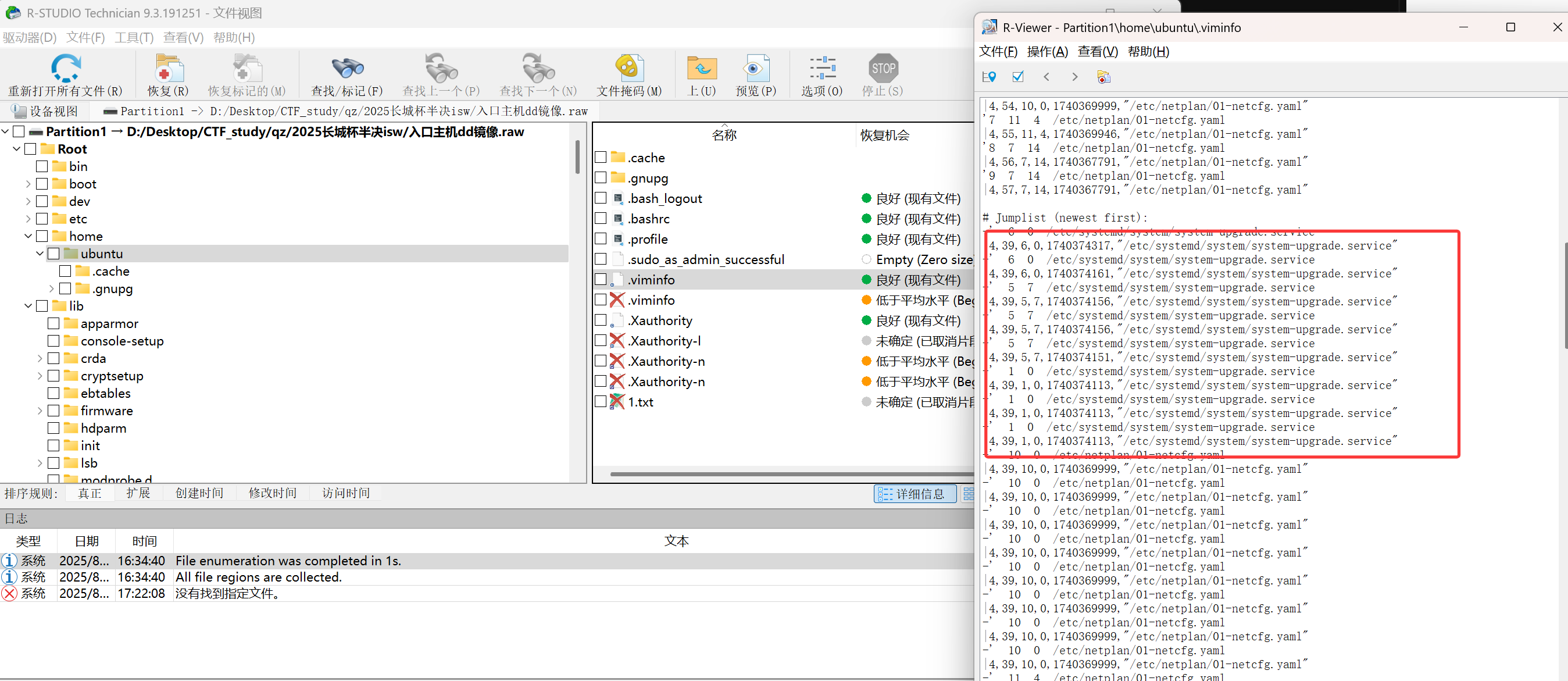
Task: Click the 1.txt file icon
Action: click(x=617, y=401)
